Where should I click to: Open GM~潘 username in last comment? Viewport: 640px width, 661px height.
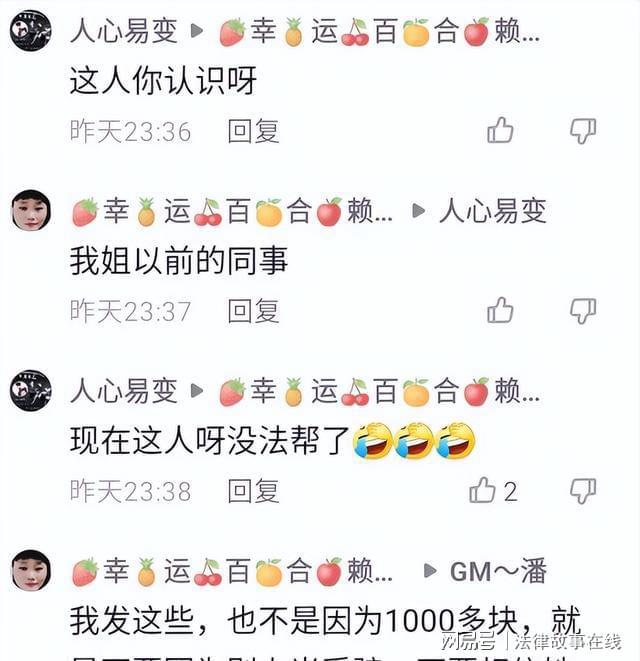[x=498, y=571]
